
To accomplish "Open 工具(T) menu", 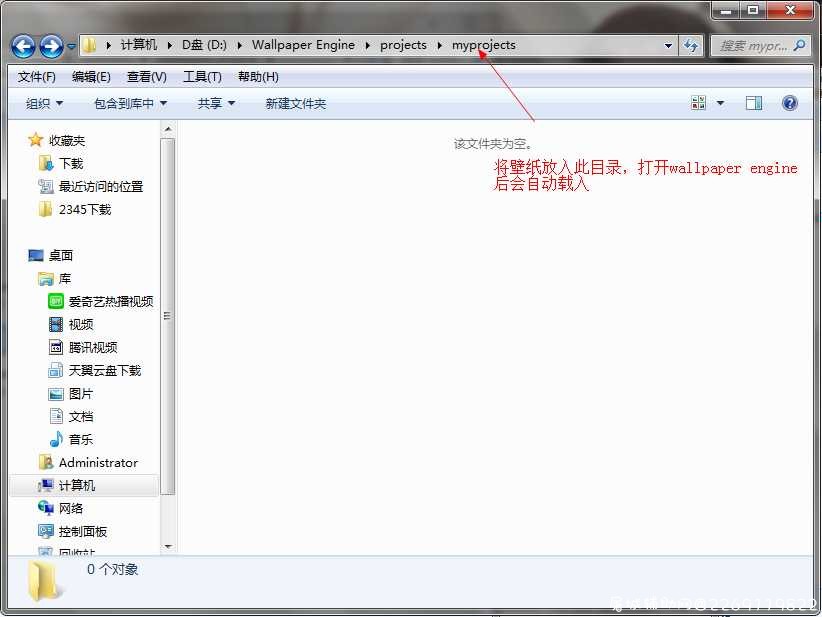I will [x=202, y=77].
